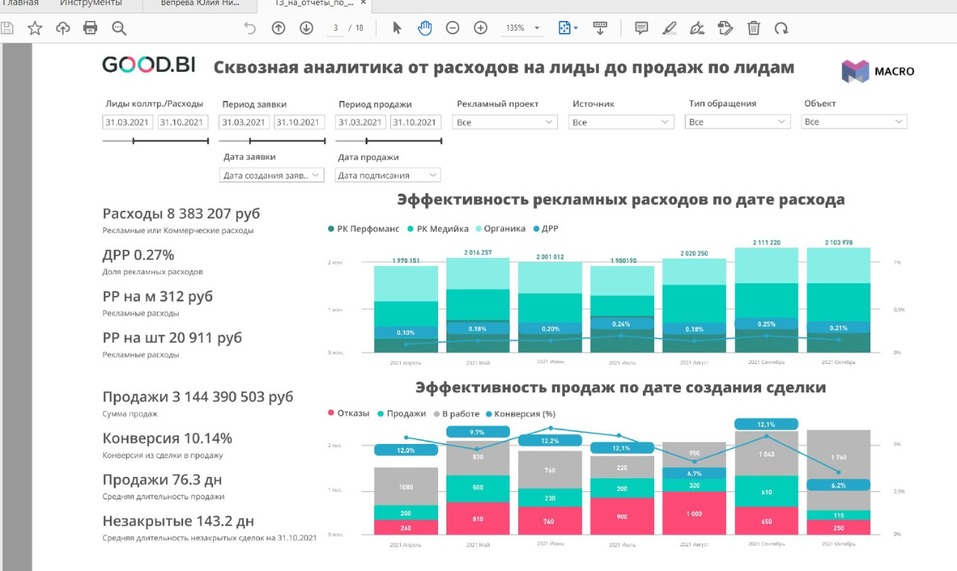
Task: Delete using the trash bin icon
Action: (x=754, y=28)
